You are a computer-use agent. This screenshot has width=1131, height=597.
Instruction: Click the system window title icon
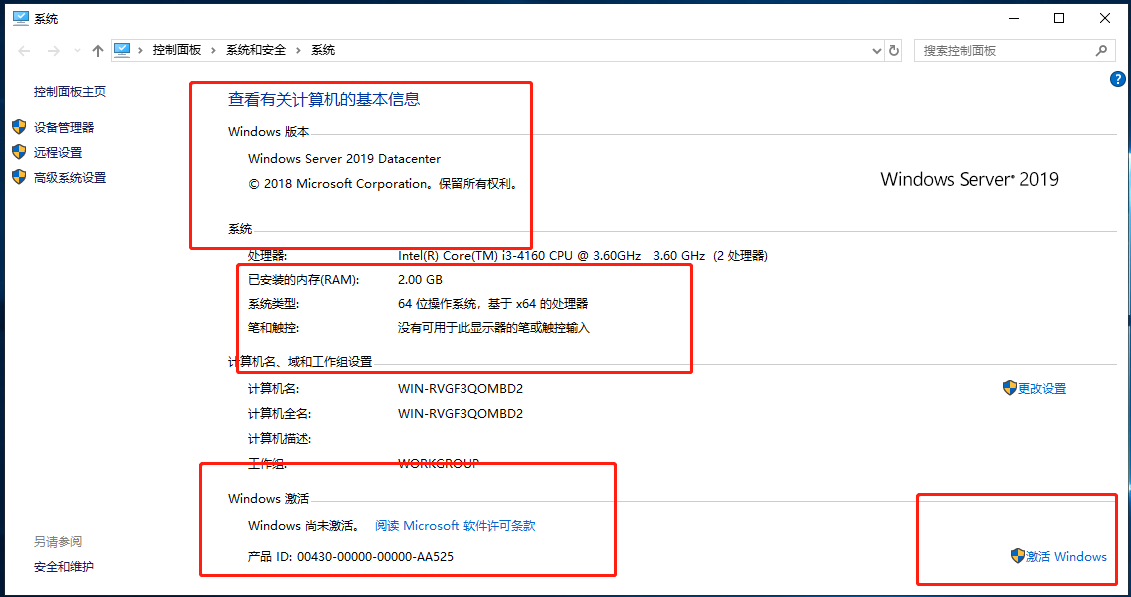tap(21, 19)
